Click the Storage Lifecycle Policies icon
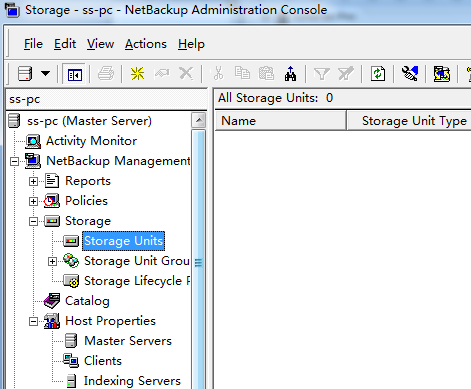This screenshot has height=389, width=471. click(x=71, y=281)
